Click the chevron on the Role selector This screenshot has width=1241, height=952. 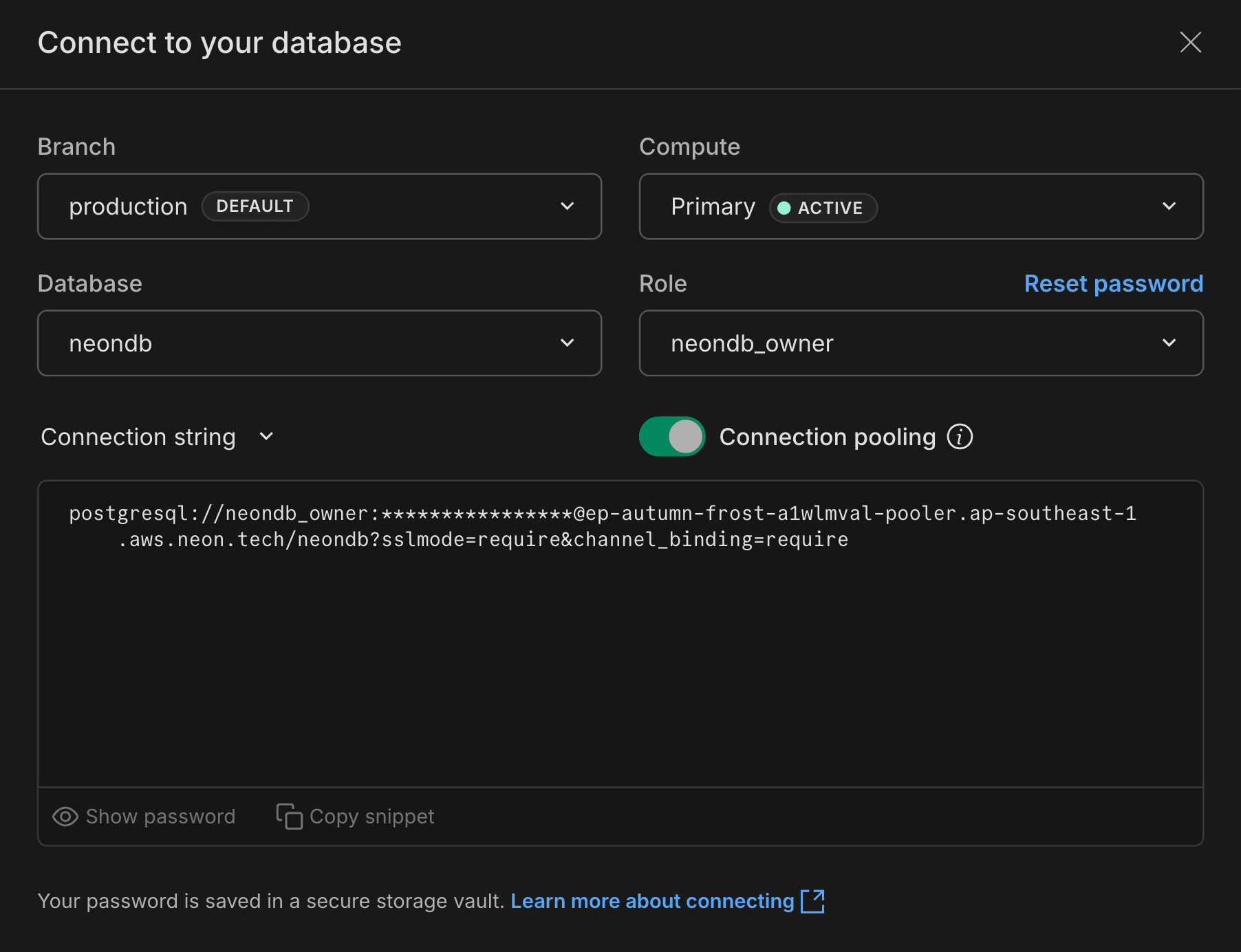[x=1169, y=343]
